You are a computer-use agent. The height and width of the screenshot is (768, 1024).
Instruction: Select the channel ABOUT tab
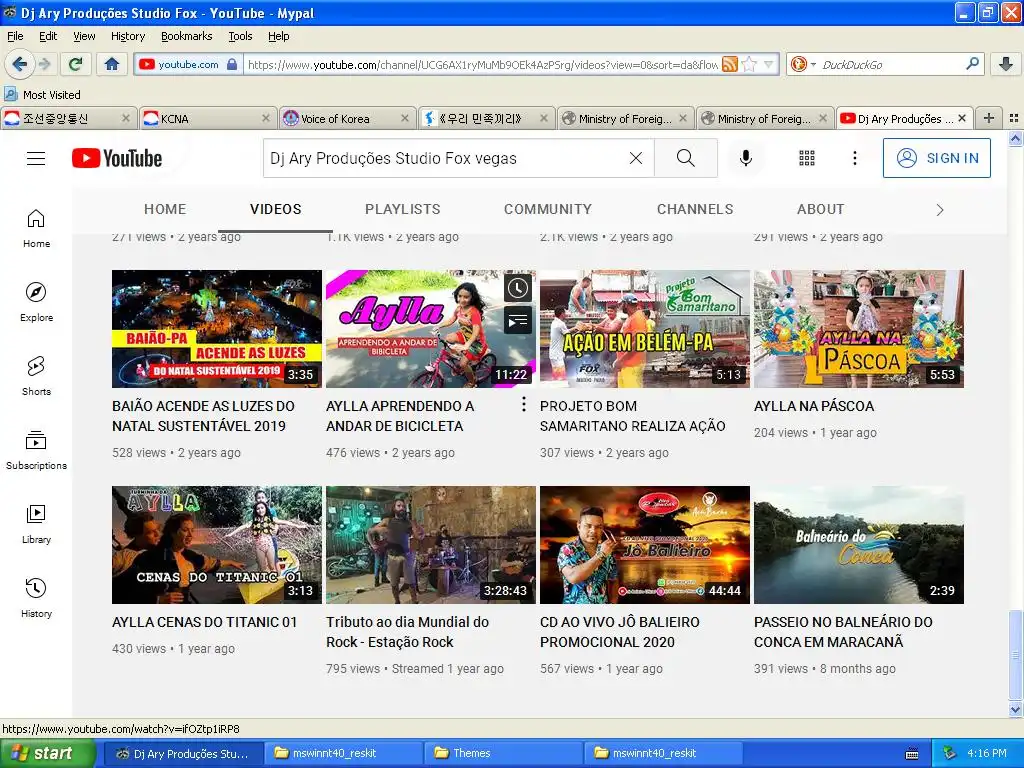point(820,209)
